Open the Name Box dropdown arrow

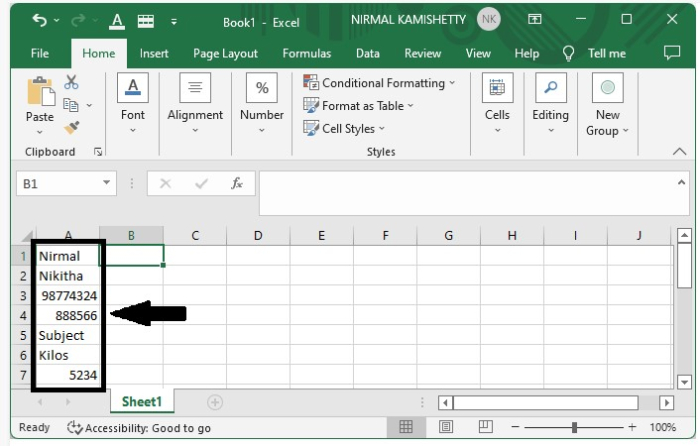click(x=107, y=183)
